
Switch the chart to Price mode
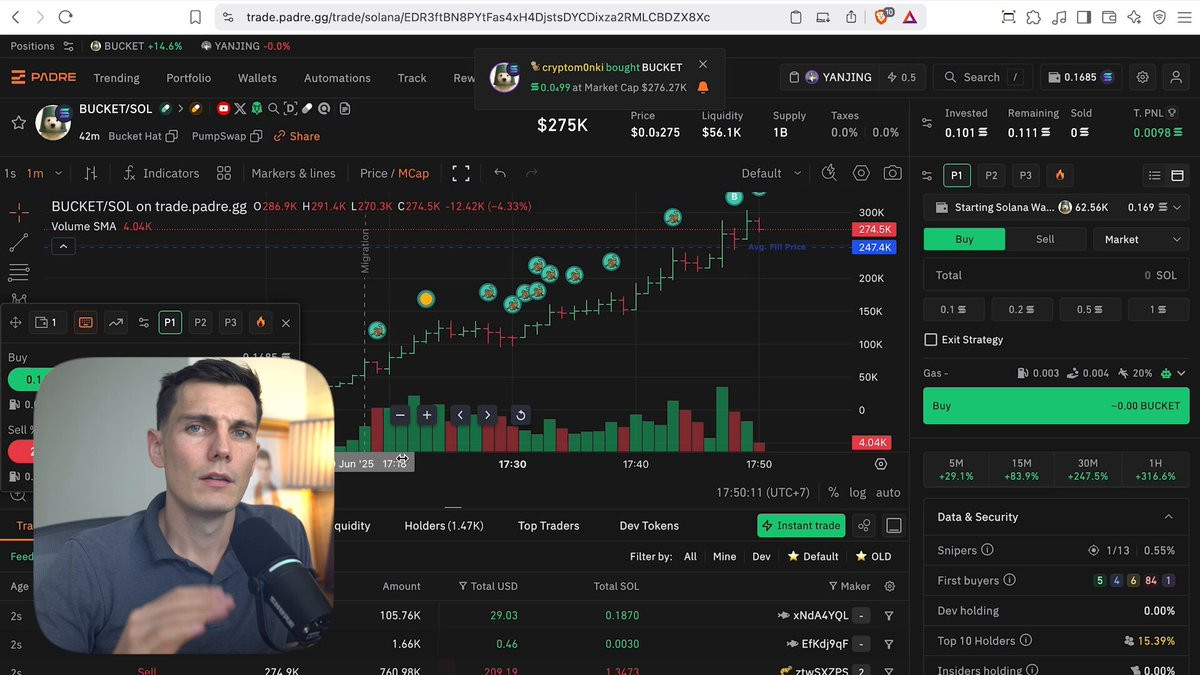pos(373,173)
